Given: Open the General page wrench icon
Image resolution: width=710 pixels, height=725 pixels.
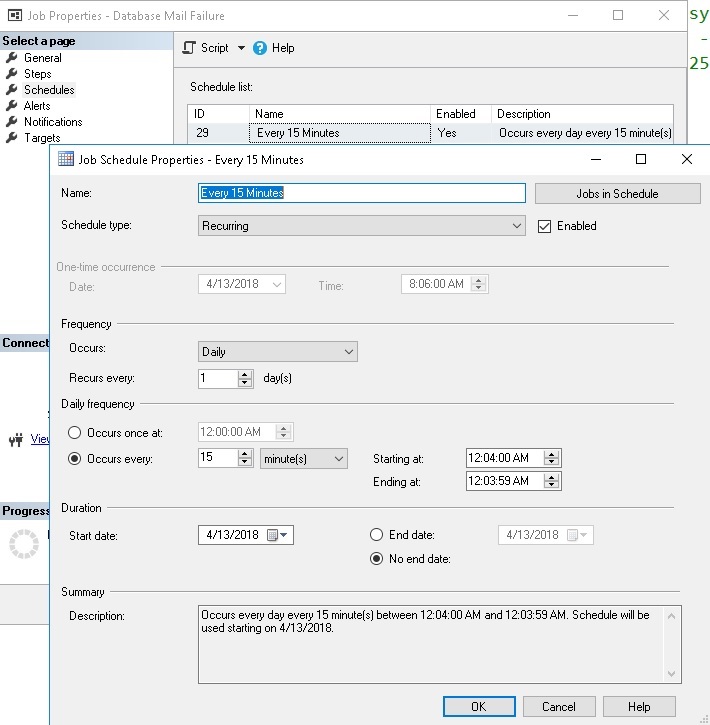Looking at the screenshot, I should point(12,58).
